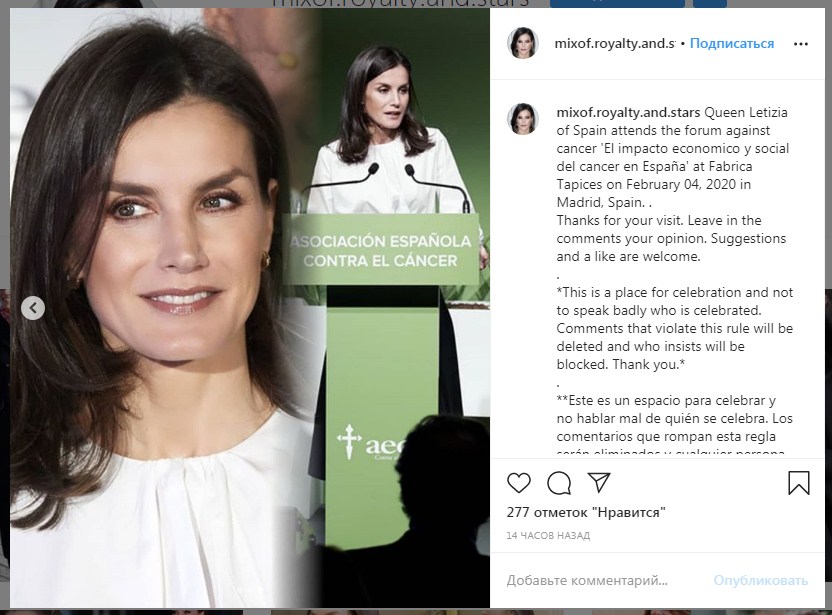
Task: Save the post with the bookmark icon
Action: (x=799, y=483)
